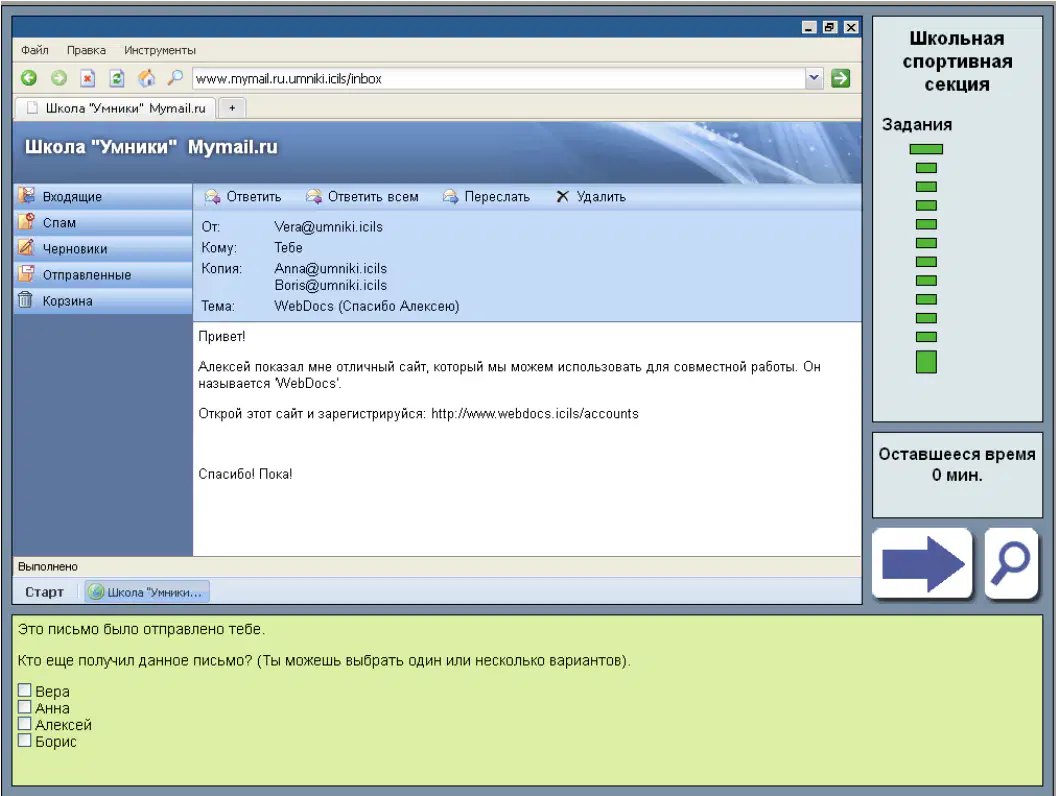Open the Отправленные folder

(x=103, y=275)
